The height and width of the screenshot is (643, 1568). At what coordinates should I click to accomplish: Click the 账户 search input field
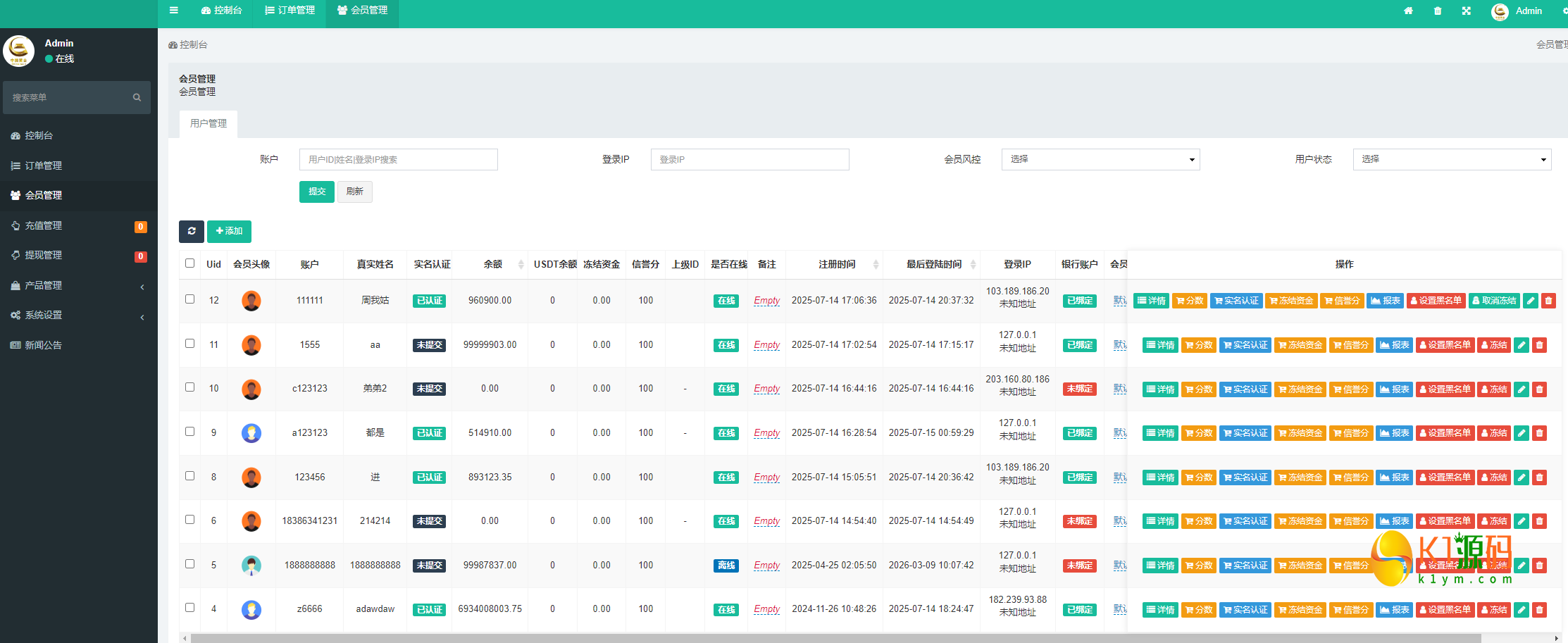398,159
